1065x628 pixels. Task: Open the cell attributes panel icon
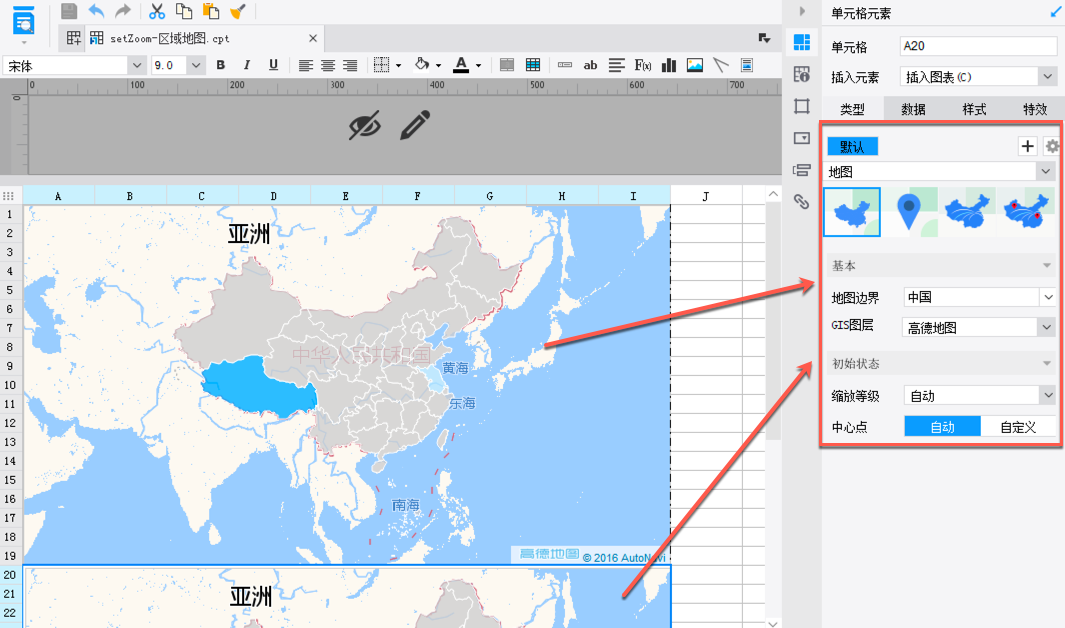(801, 74)
